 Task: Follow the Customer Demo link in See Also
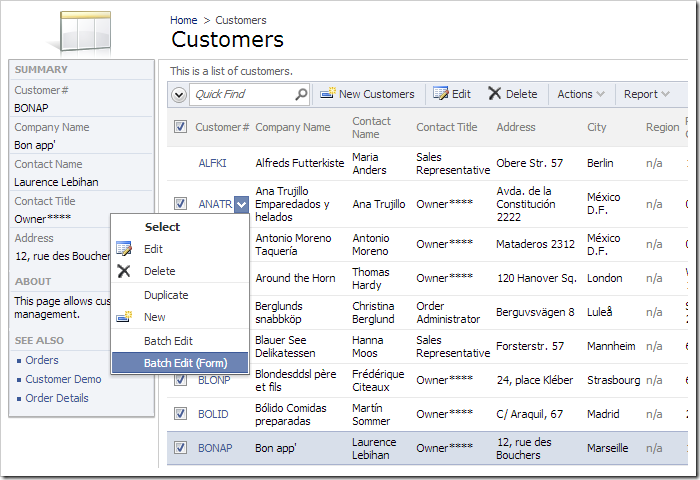(63, 379)
